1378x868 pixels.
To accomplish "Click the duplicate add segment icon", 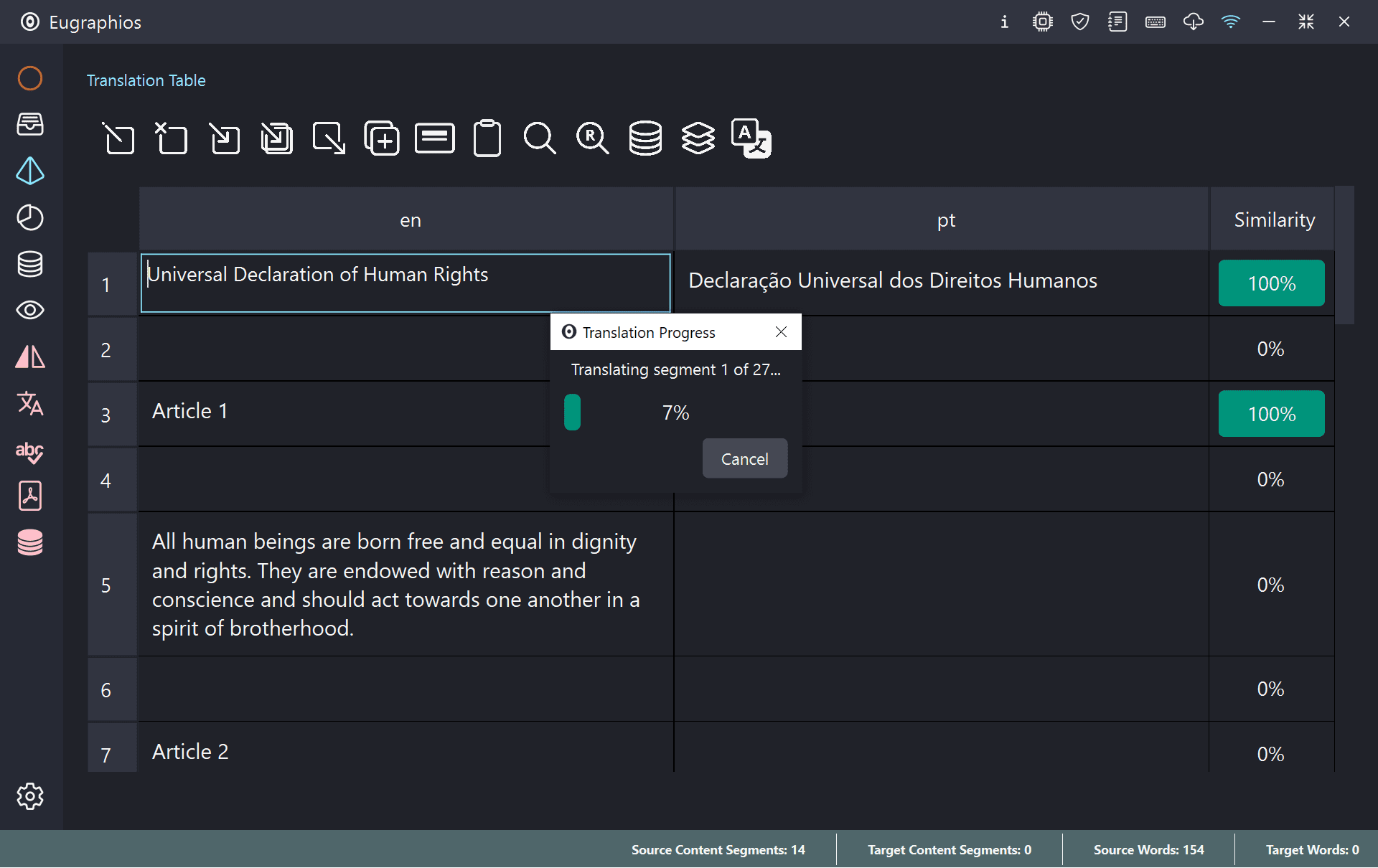I will coord(382,138).
